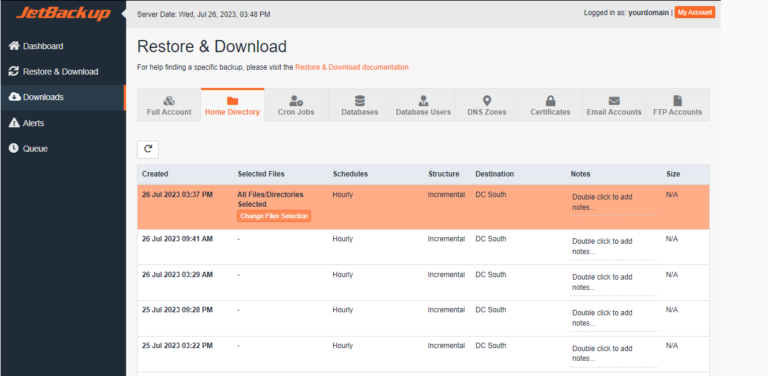Click the Queue clock icon
768x376 pixels.
14,148
